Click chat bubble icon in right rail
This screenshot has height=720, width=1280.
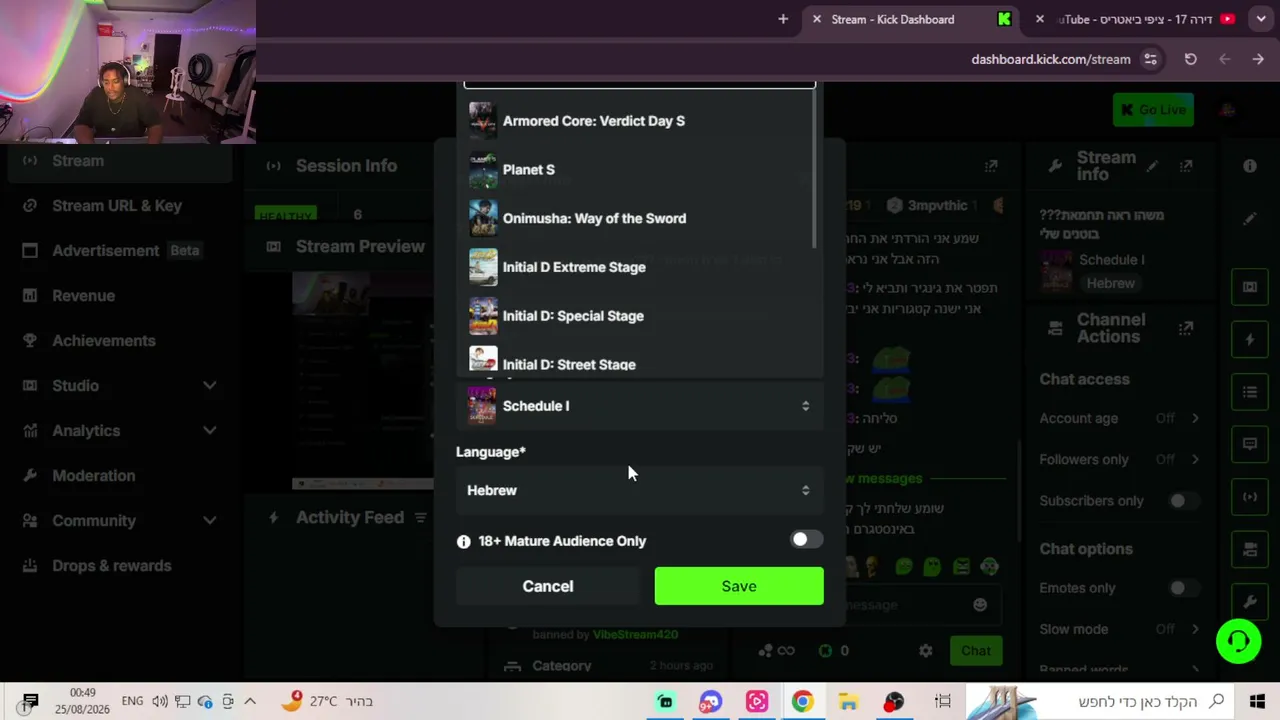coord(1250,444)
